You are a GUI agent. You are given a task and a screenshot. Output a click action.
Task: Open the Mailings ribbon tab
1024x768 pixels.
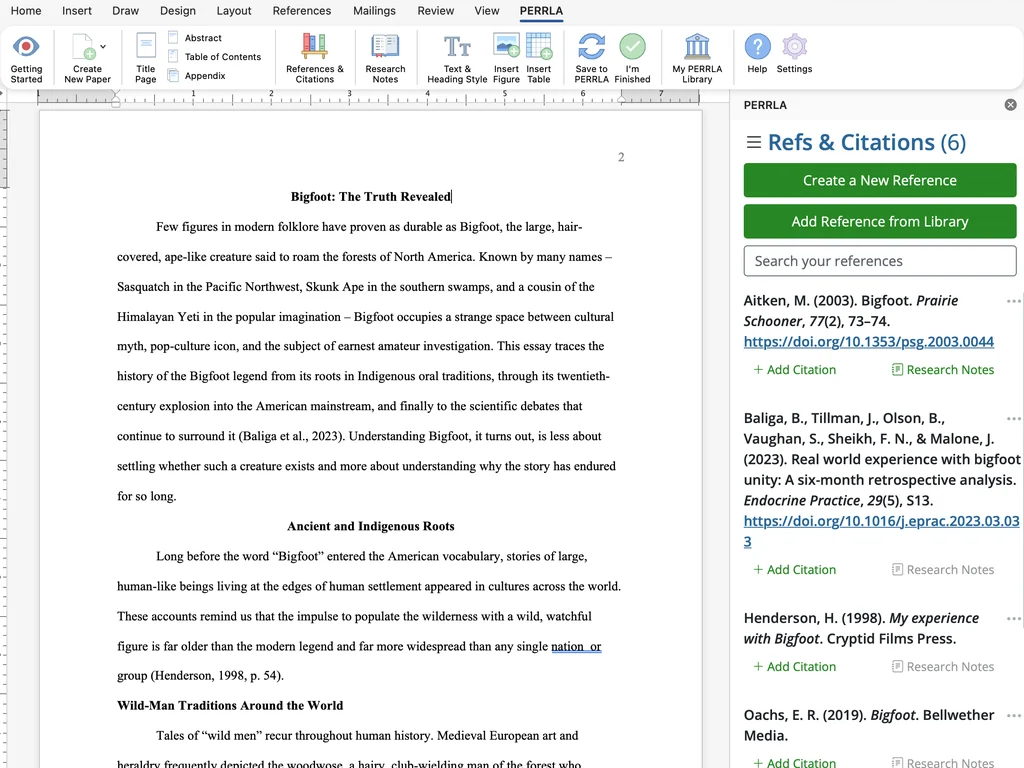[374, 10]
